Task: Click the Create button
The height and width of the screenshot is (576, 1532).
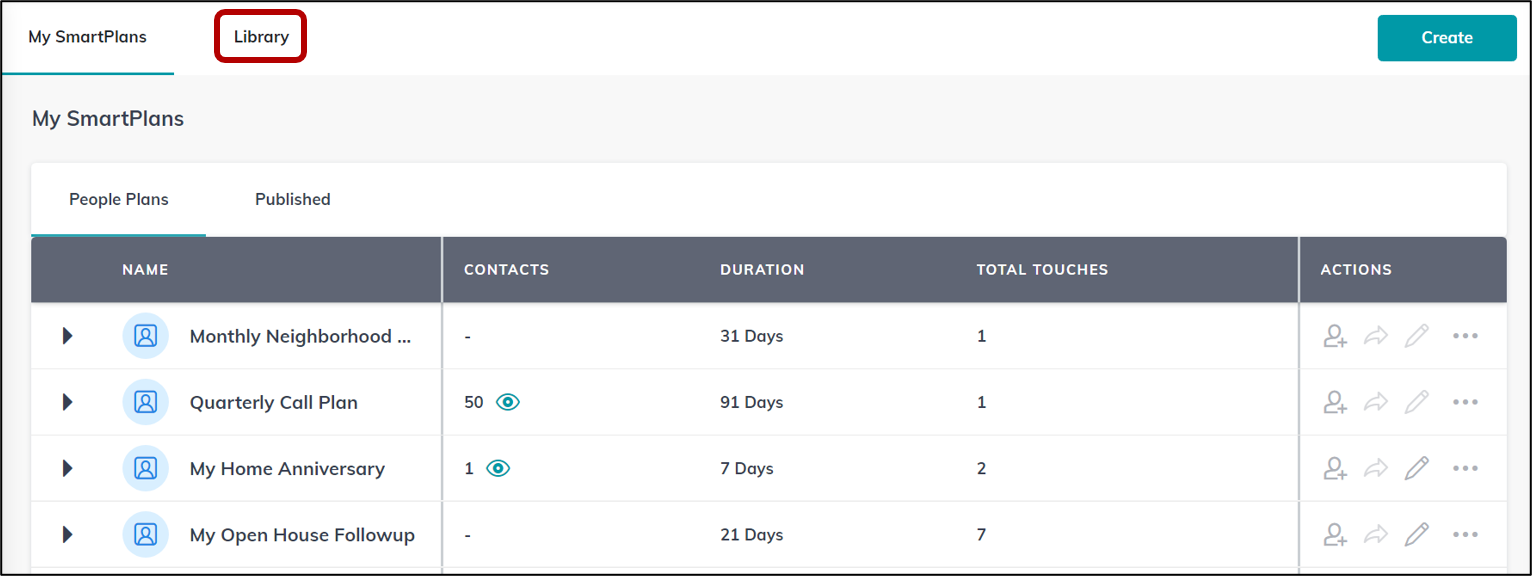Action: pyautogui.click(x=1446, y=37)
